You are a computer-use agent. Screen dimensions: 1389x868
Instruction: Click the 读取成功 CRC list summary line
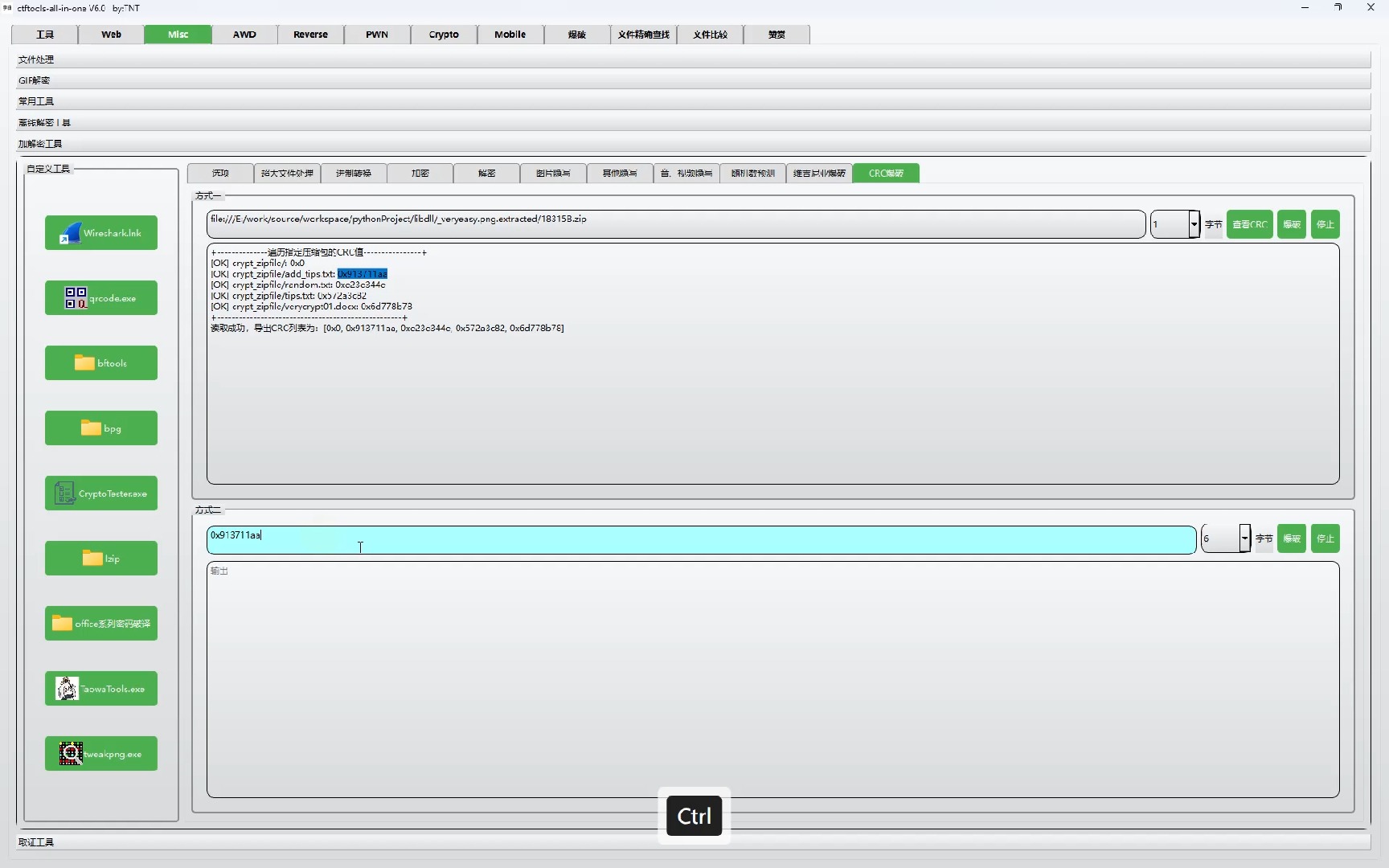pos(387,328)
